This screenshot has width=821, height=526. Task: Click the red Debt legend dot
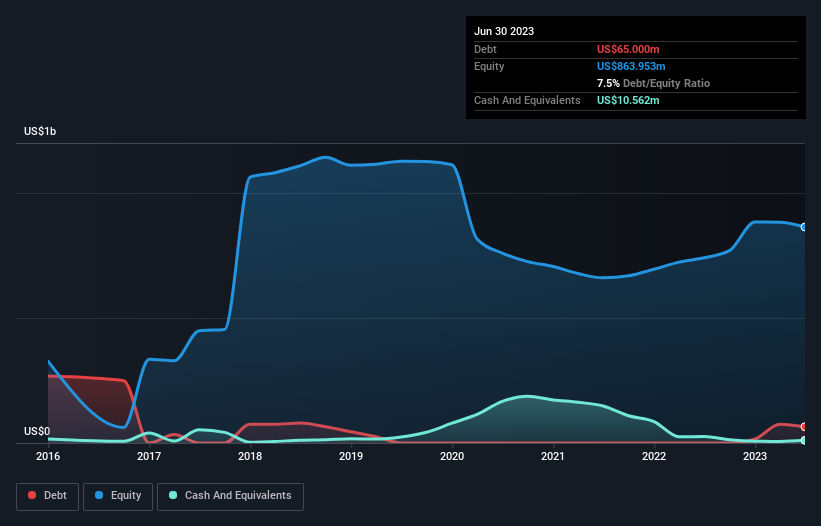(x=32, y=495)
